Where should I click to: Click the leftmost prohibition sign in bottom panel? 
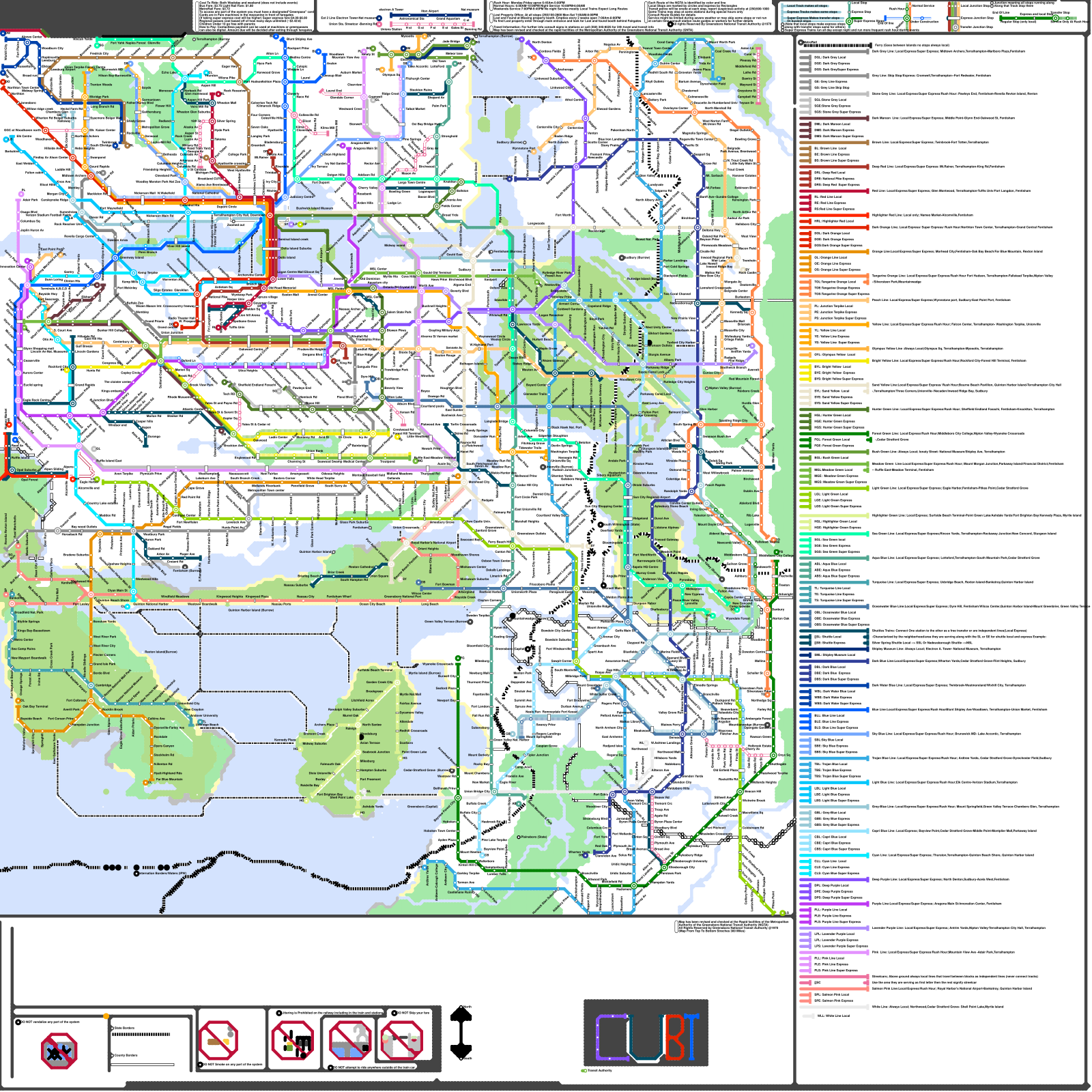[59, 1050]
